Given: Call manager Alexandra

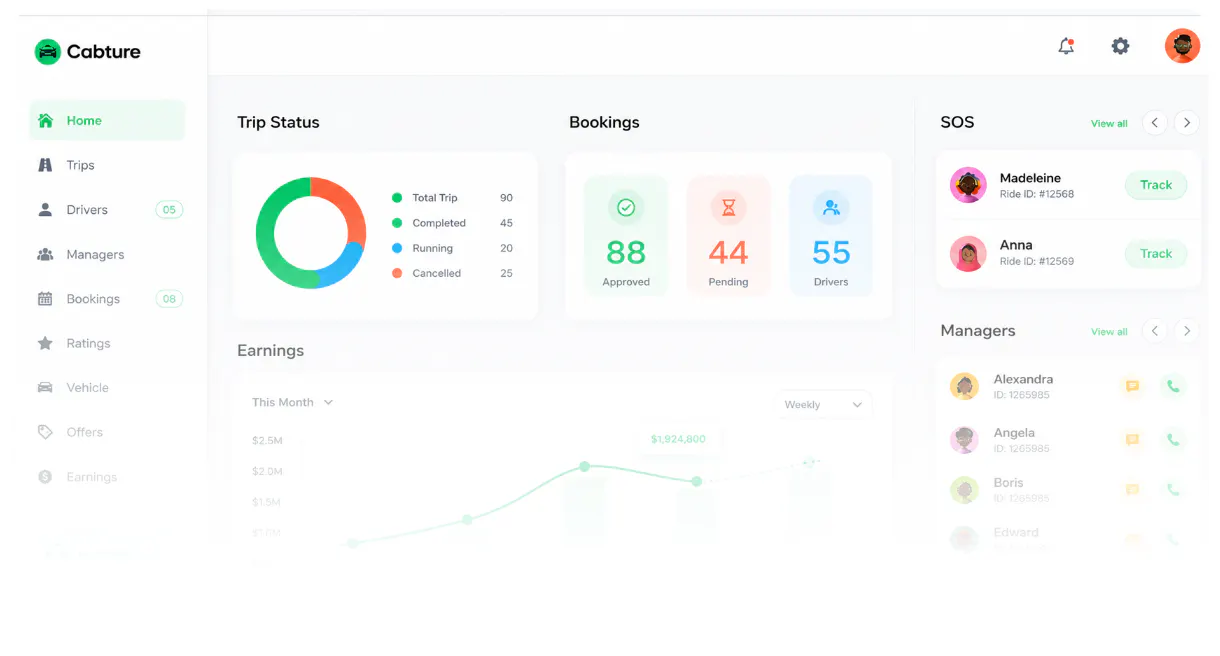Looking at the screenshot, I should tap(1173, 386).
